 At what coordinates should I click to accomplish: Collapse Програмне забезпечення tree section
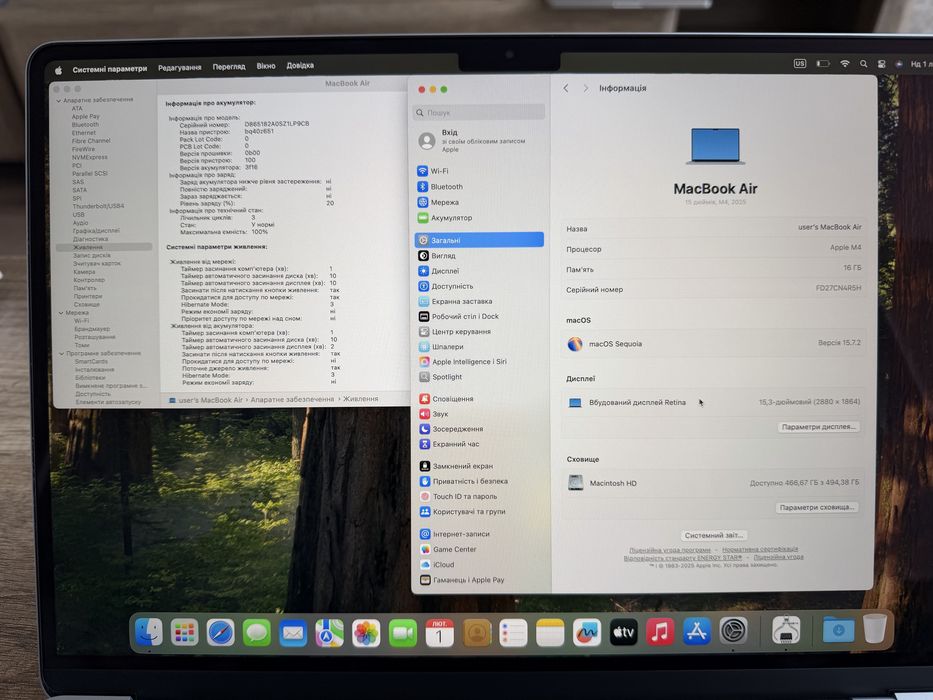(x=61, y=354)
